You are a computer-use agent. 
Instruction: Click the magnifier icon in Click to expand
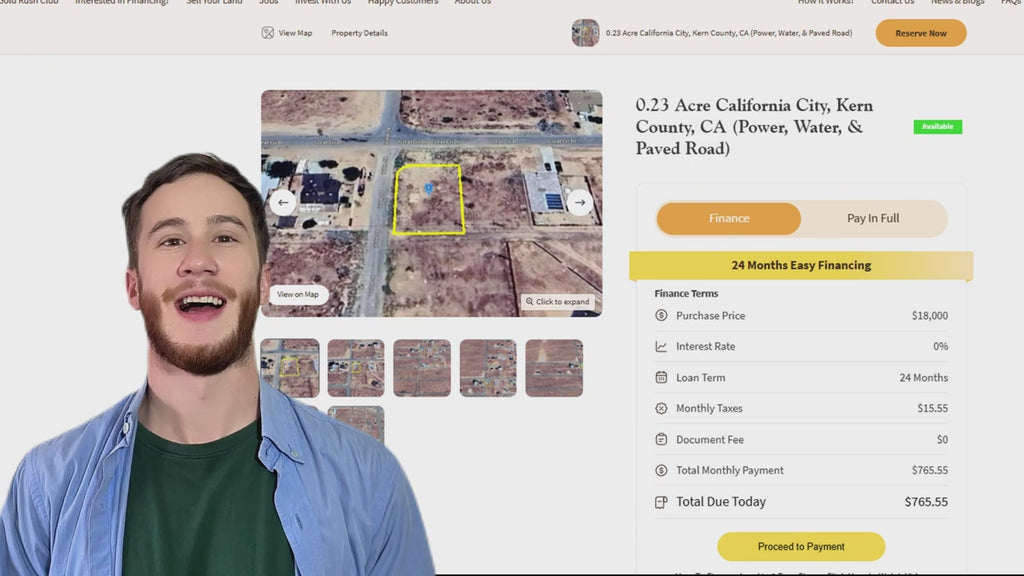pos(530,301)
